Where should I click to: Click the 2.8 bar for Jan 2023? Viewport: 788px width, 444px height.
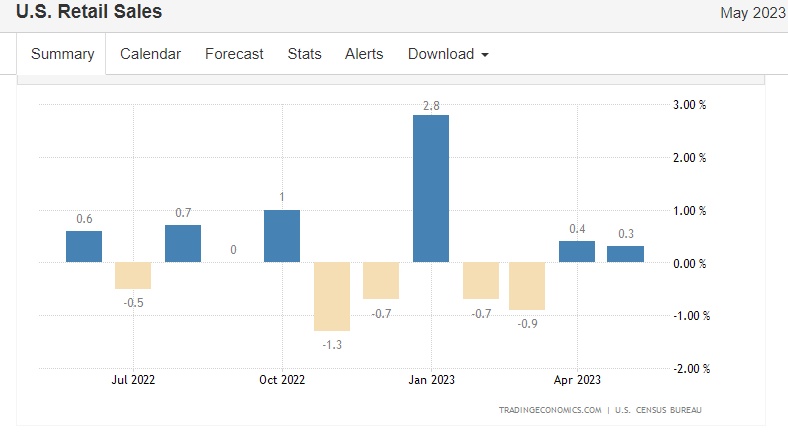[x=431, y=189]
